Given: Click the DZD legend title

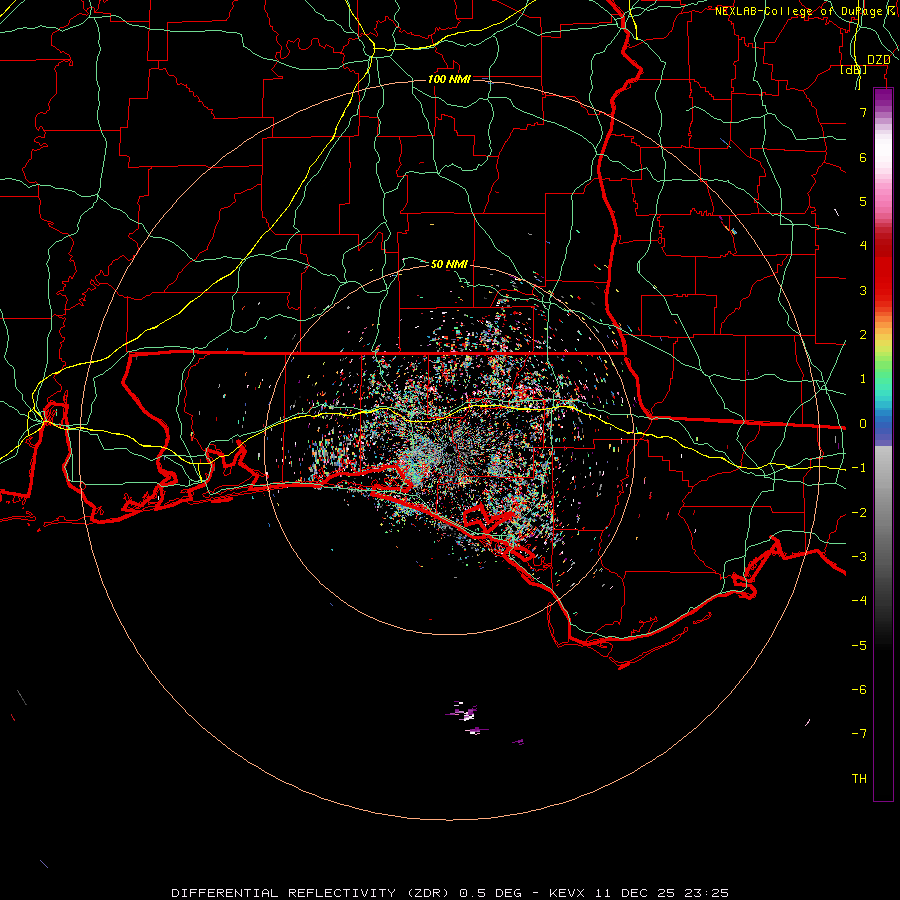Looking at the screenshot, I should (878, 60).
